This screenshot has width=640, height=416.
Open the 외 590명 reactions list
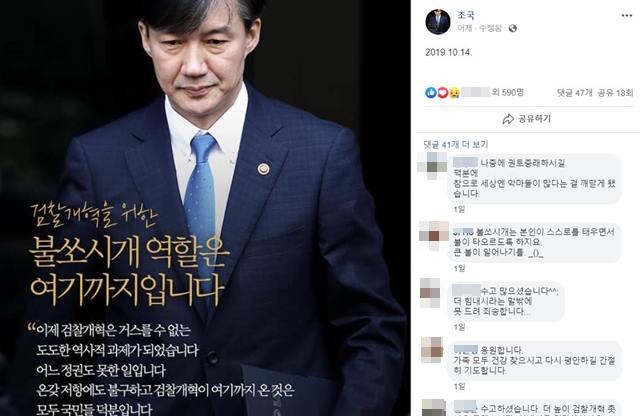(x=508, y=93)
